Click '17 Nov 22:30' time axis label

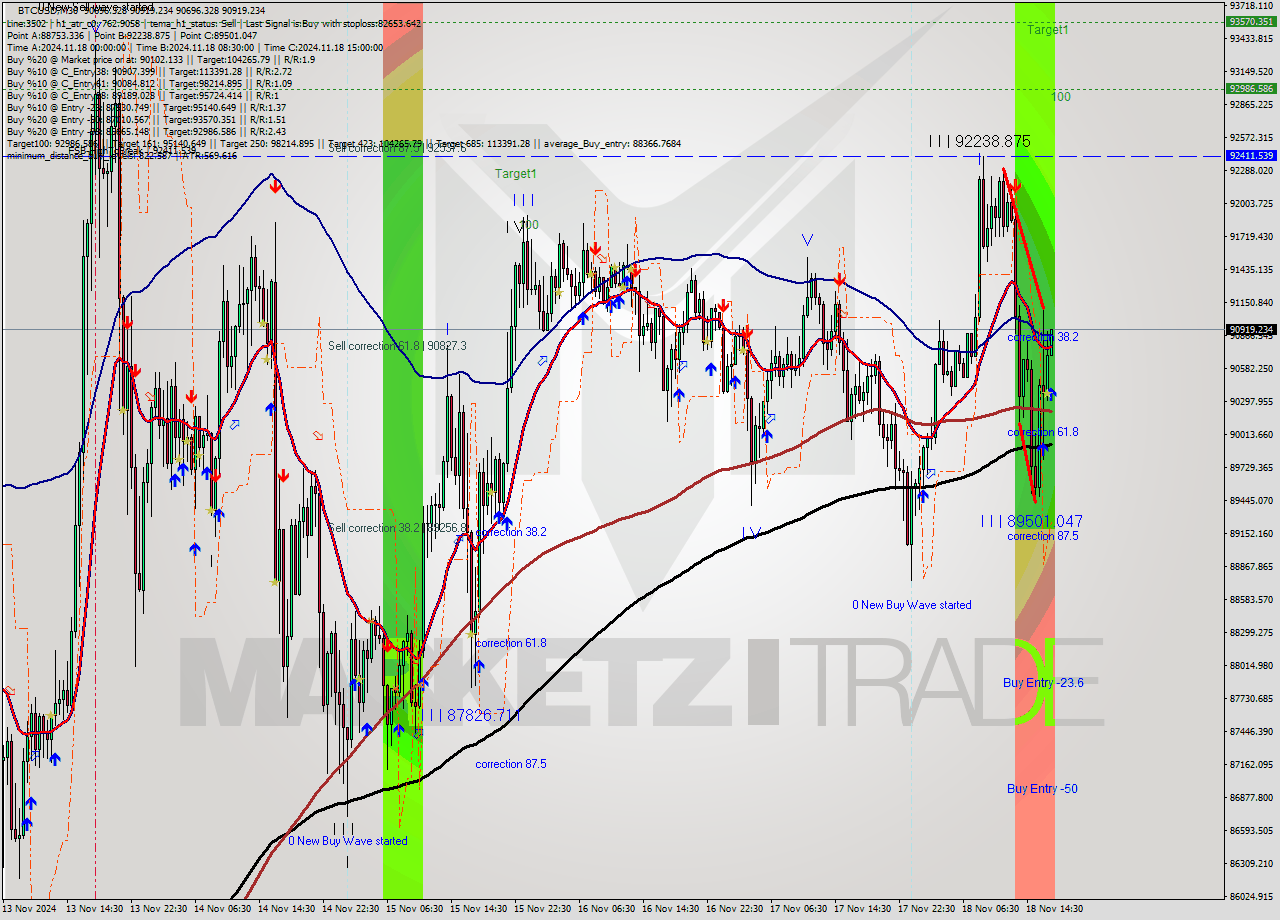[x=927, y=908]
